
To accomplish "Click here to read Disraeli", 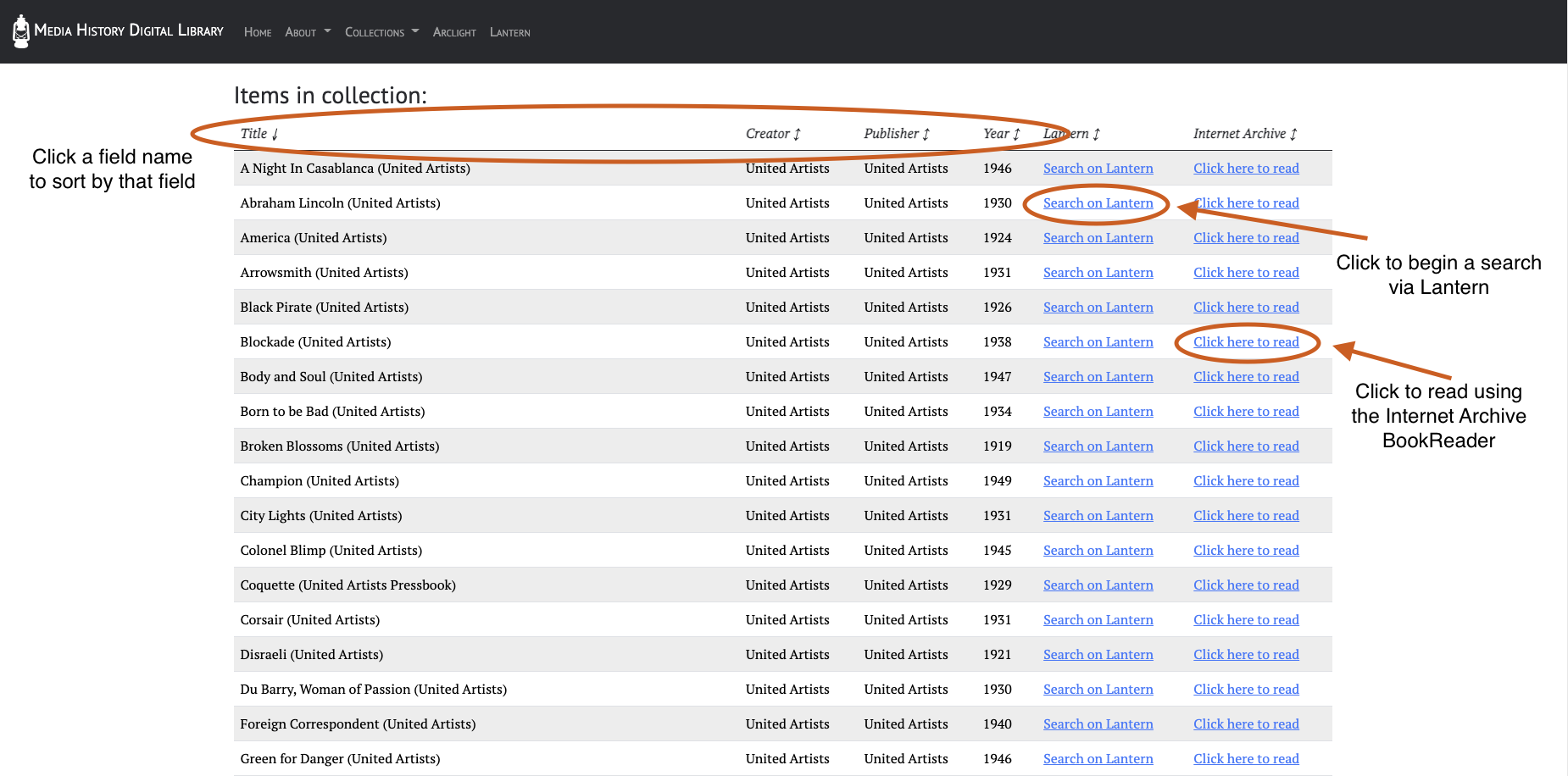I will point(1246,655).
